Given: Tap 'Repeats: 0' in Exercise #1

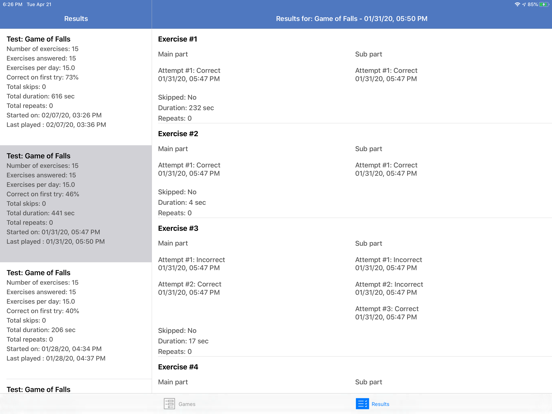Looking at the screenshot, I should 175,119.
